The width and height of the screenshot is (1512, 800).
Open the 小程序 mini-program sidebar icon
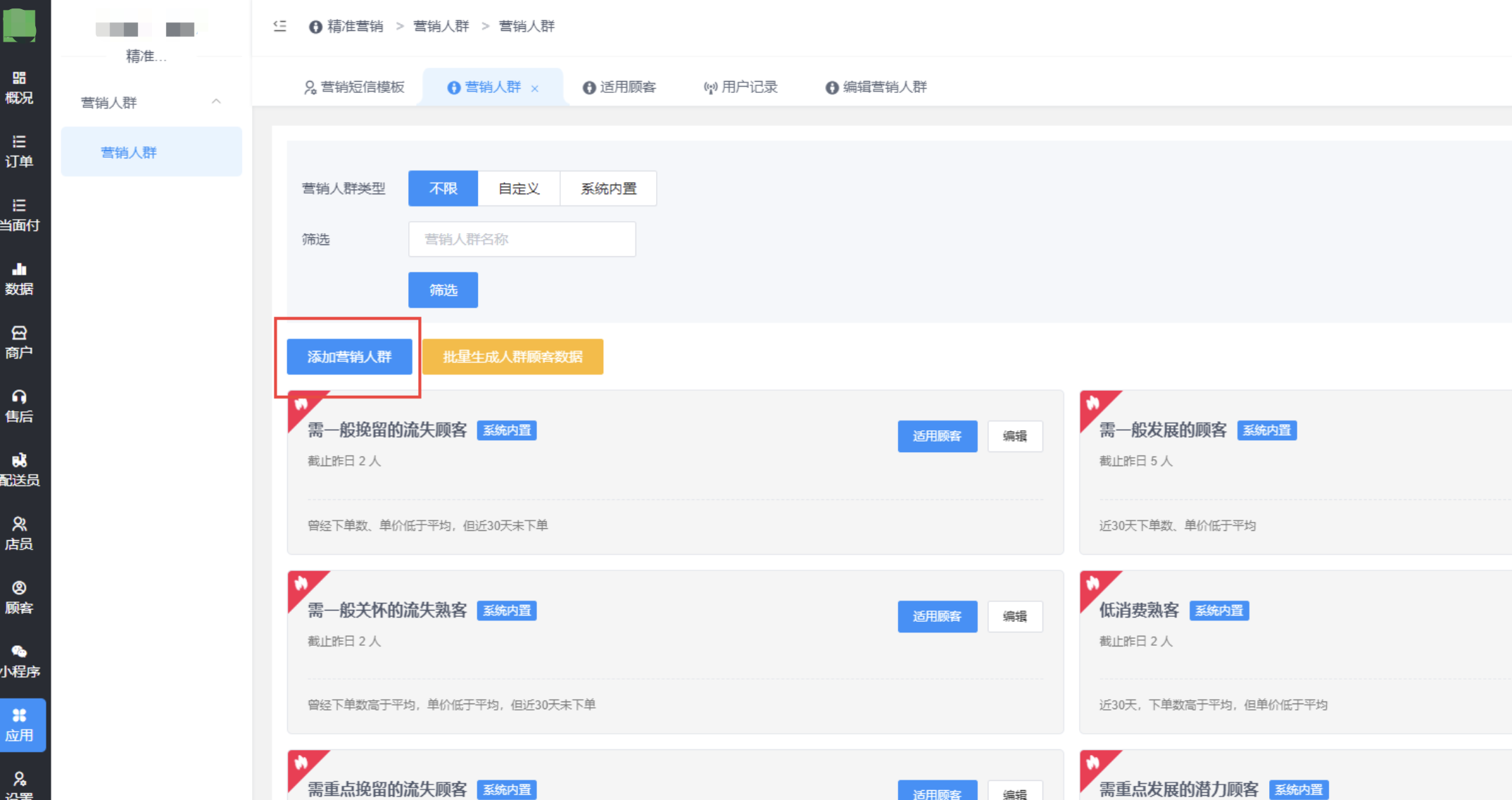click(19, 661)
